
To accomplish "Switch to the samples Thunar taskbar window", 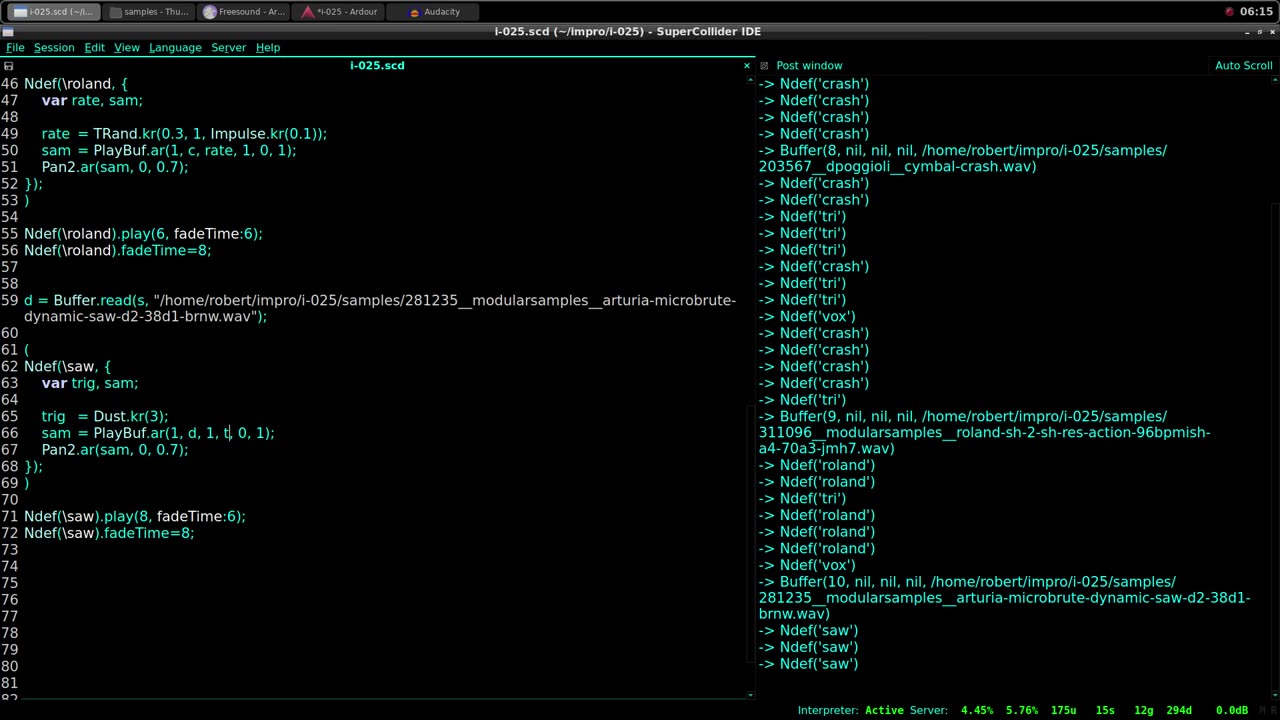I will coord(149,12).
